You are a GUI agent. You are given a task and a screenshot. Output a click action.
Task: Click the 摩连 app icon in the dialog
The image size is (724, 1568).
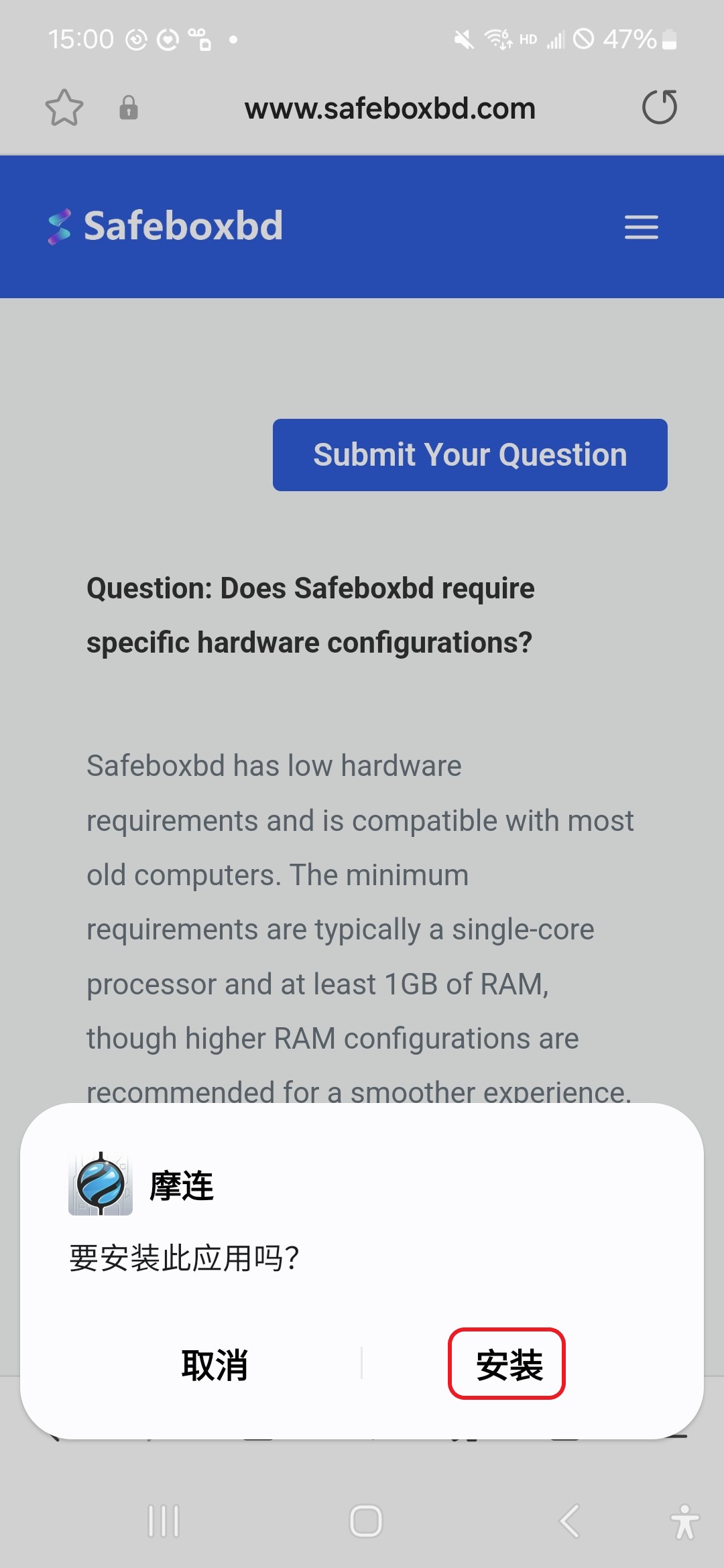click(x=101, y=1184)
